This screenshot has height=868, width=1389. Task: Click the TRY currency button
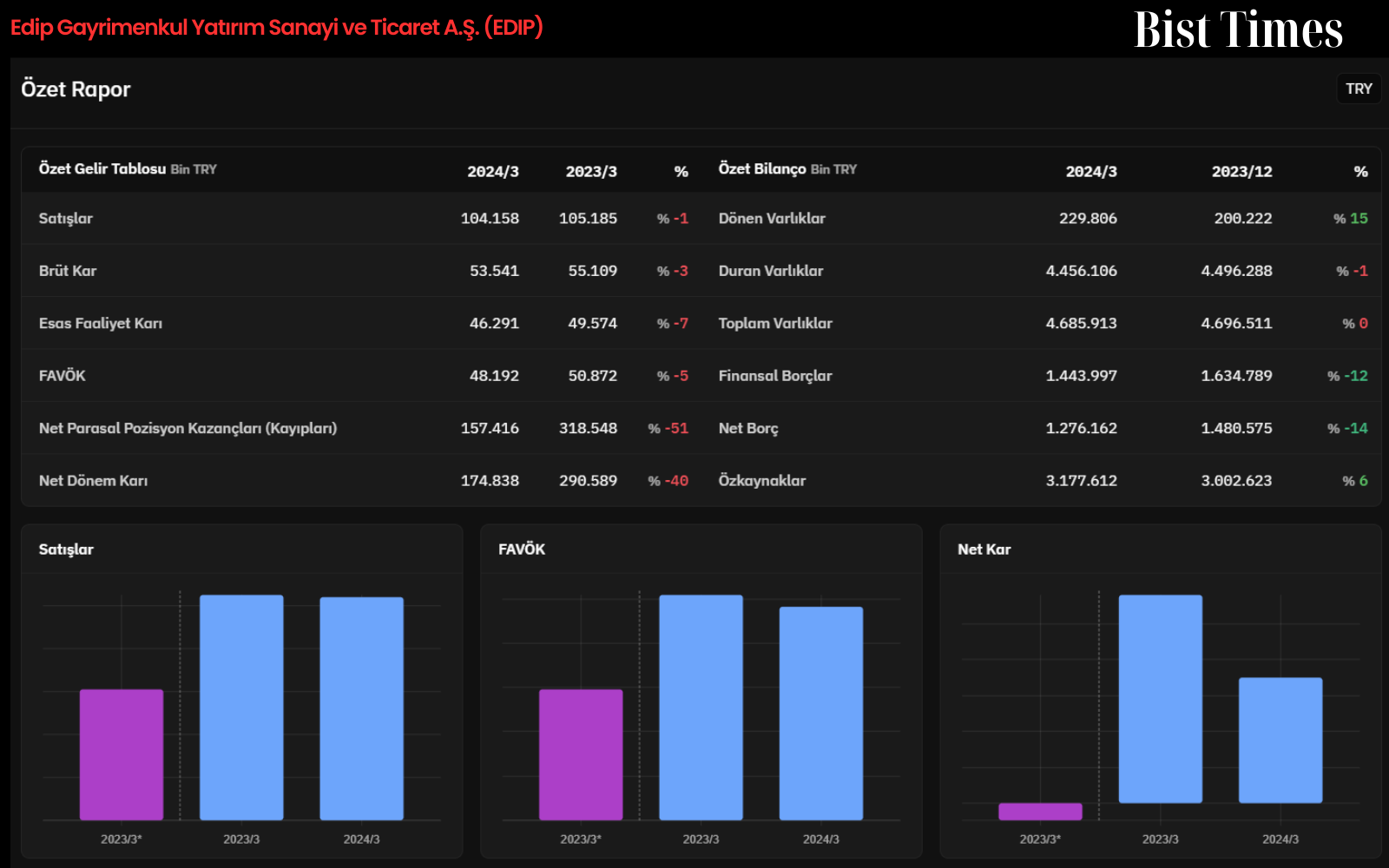(1359, 89)
